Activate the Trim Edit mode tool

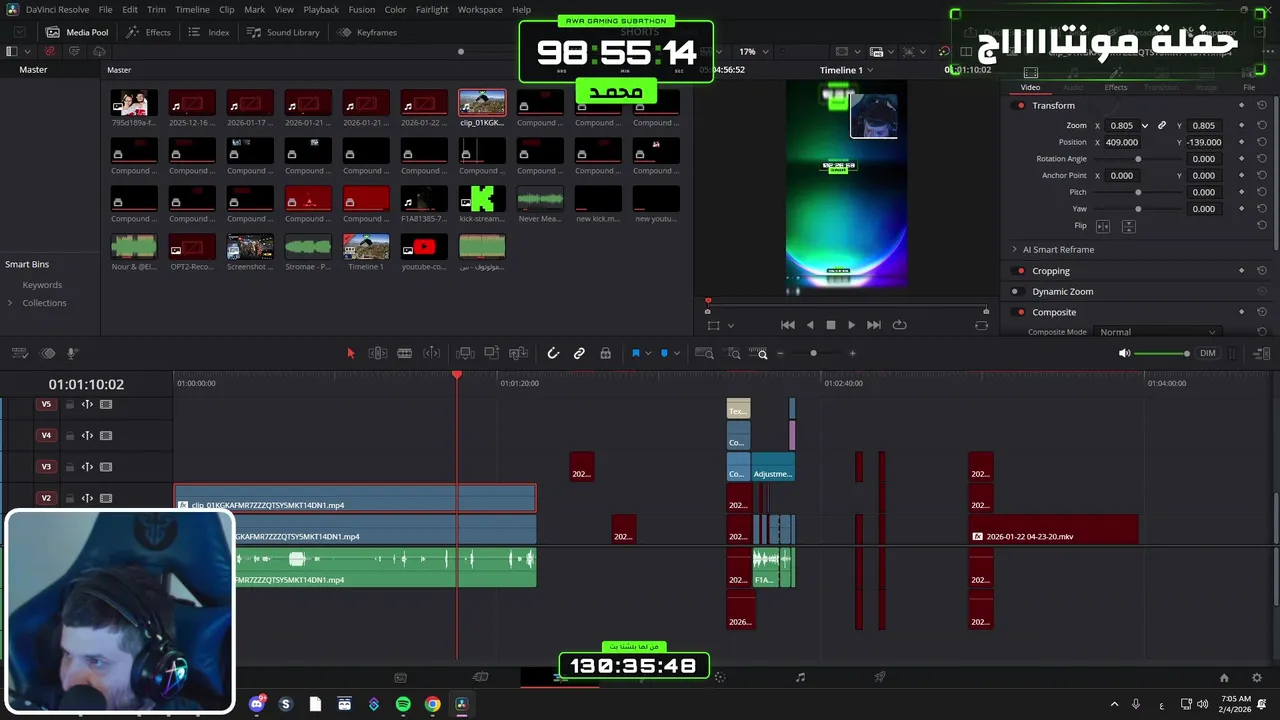click(378, 353)
